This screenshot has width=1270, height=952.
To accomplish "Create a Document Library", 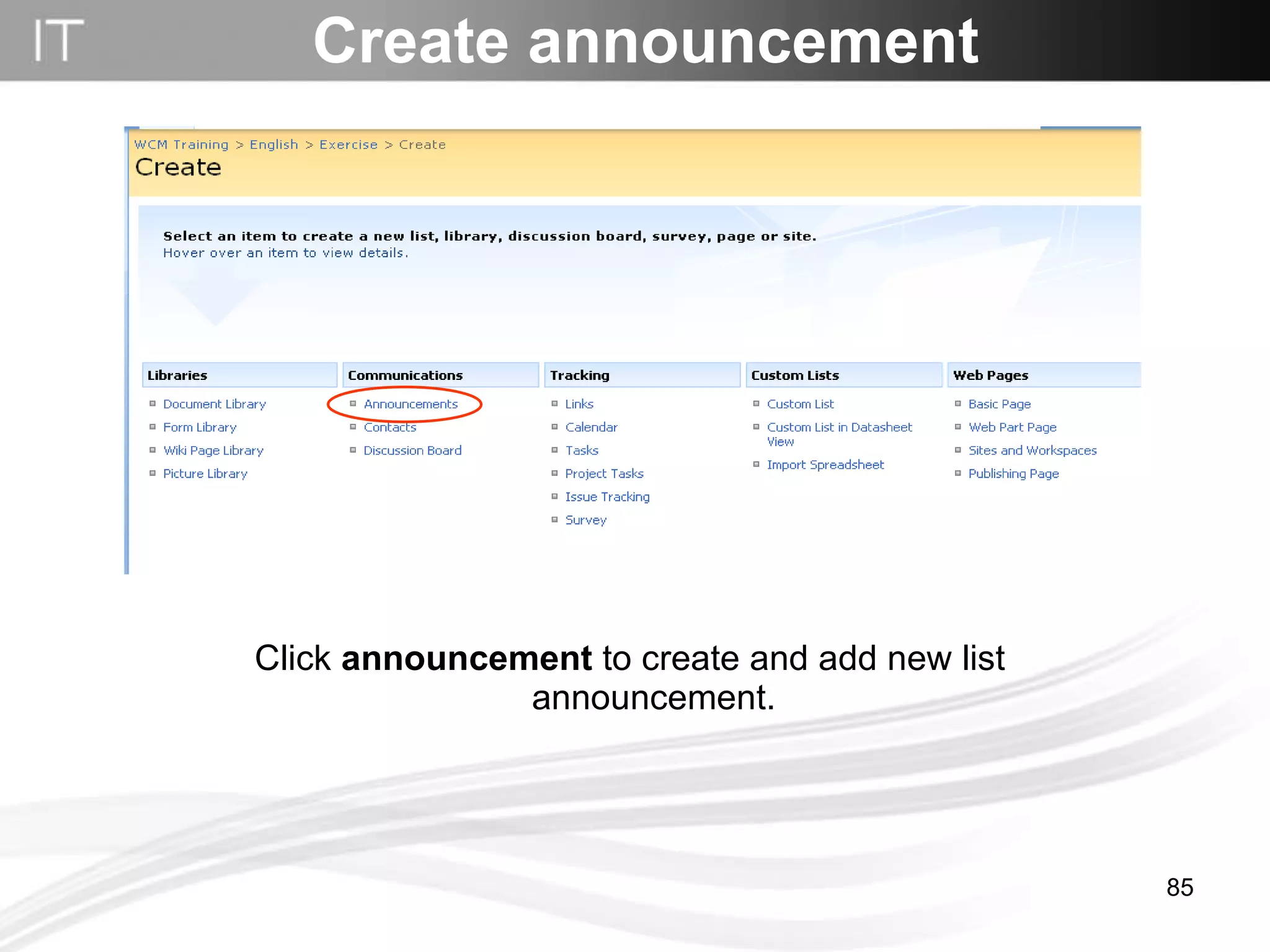I will click(x=215, y=404).
